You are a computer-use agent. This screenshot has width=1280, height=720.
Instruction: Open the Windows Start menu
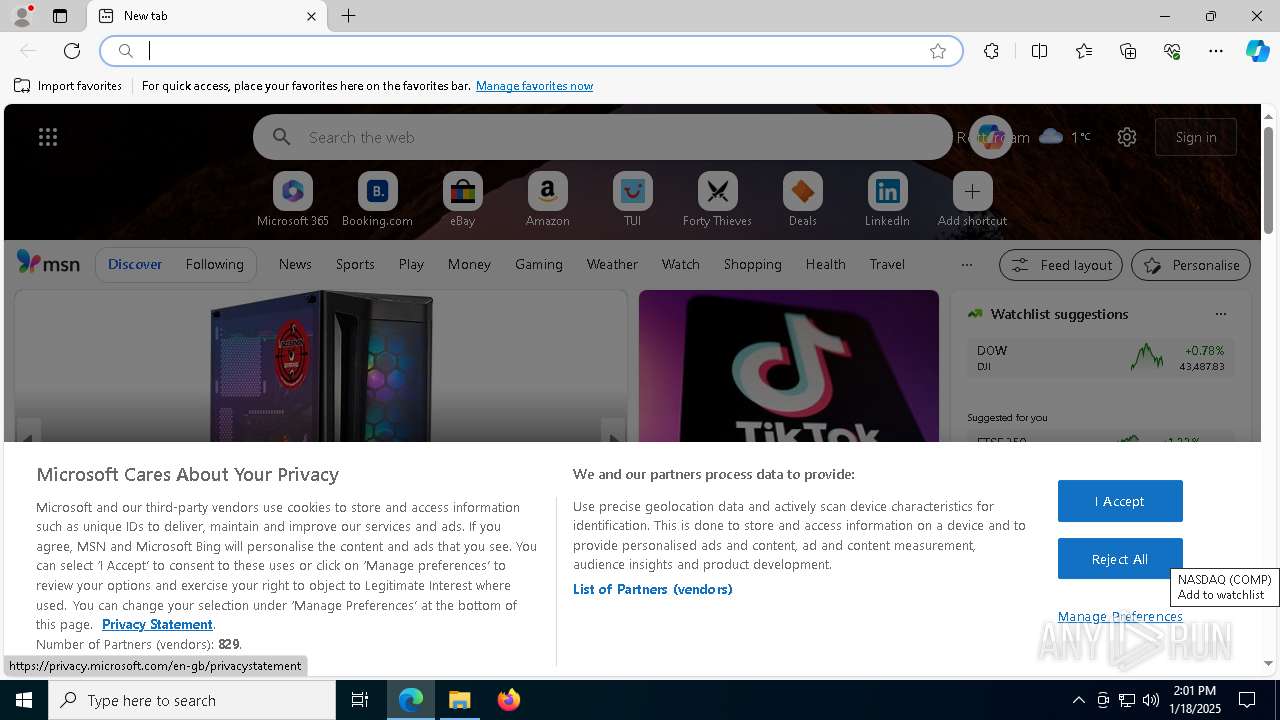pyautogui.click(x=24, y=700)
